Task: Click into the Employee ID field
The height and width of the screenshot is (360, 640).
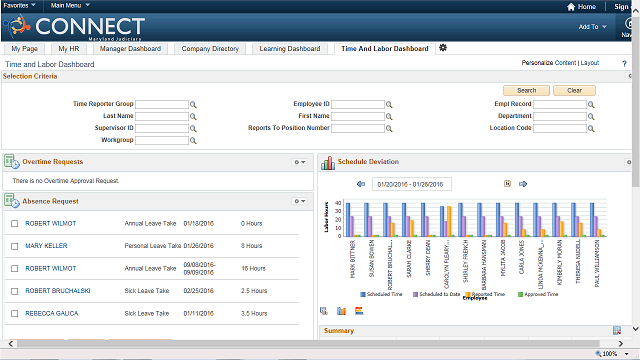Action: [358, 104]
